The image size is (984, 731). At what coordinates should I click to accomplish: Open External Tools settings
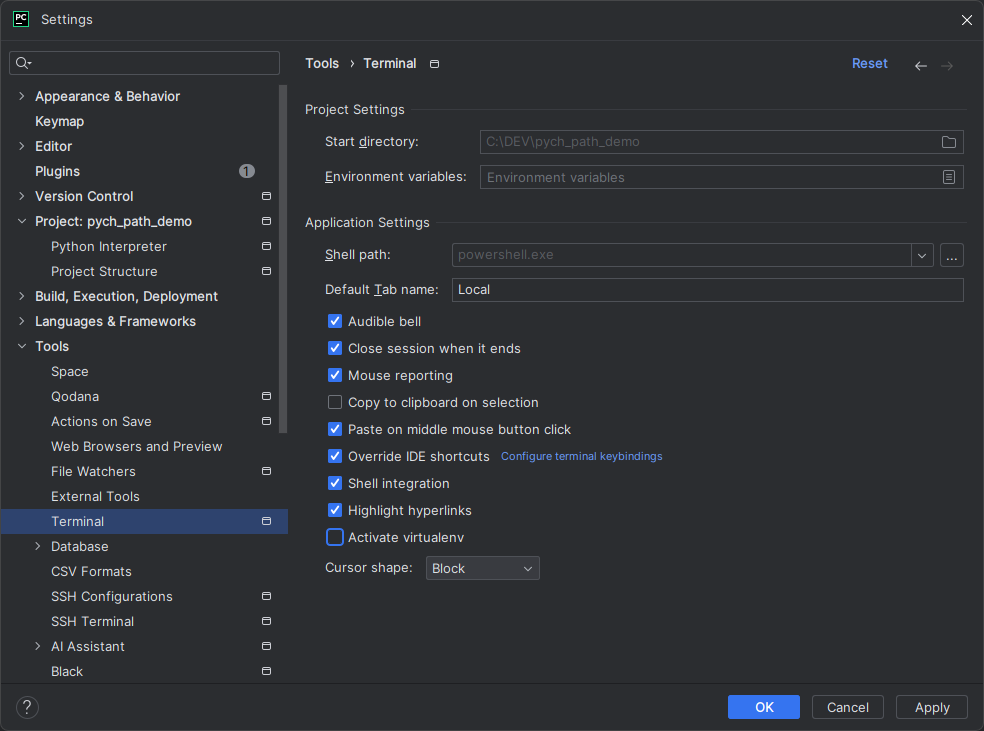click(x=95, y=496)
